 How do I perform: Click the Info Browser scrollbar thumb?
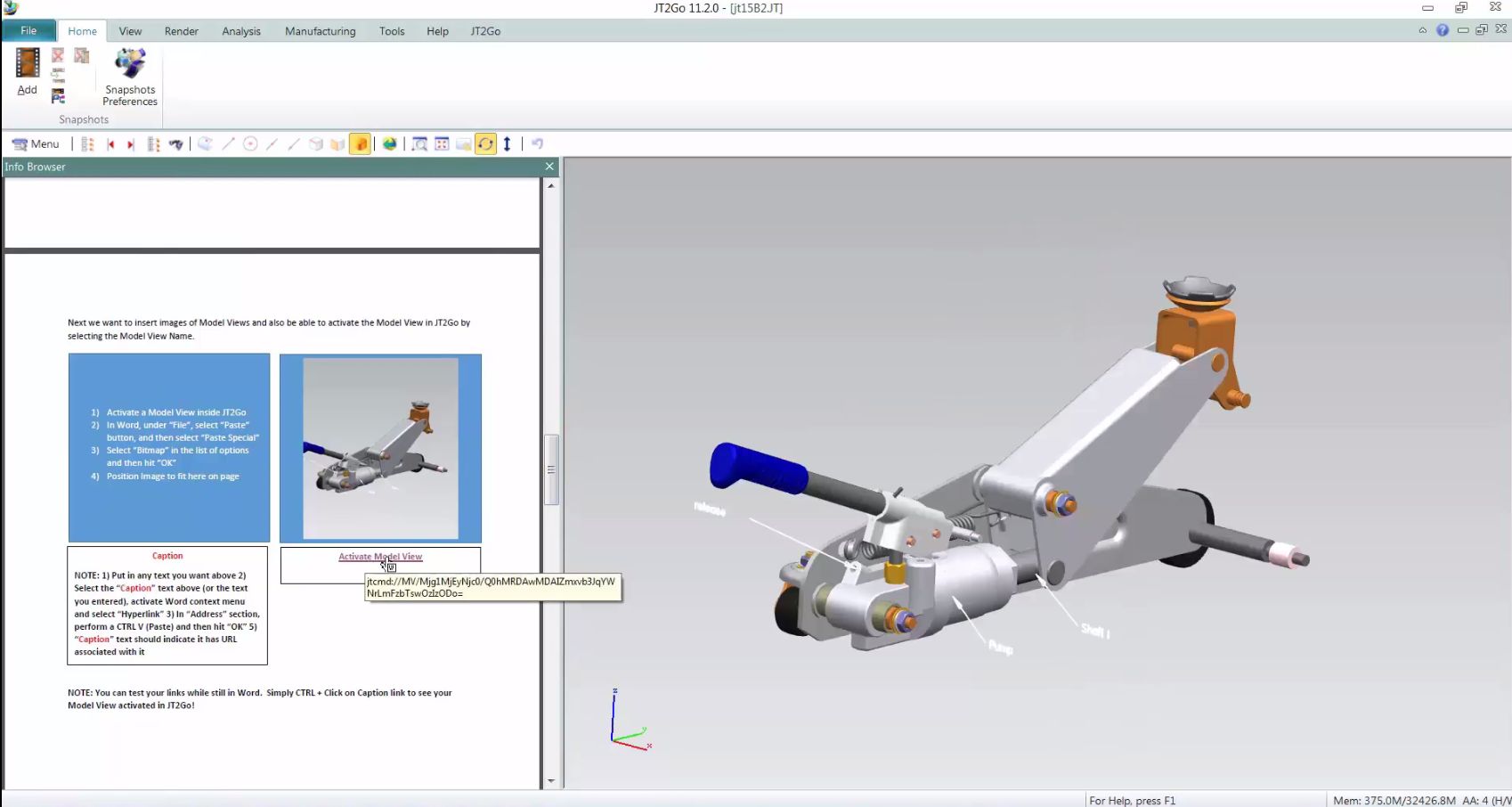[551, 469]
